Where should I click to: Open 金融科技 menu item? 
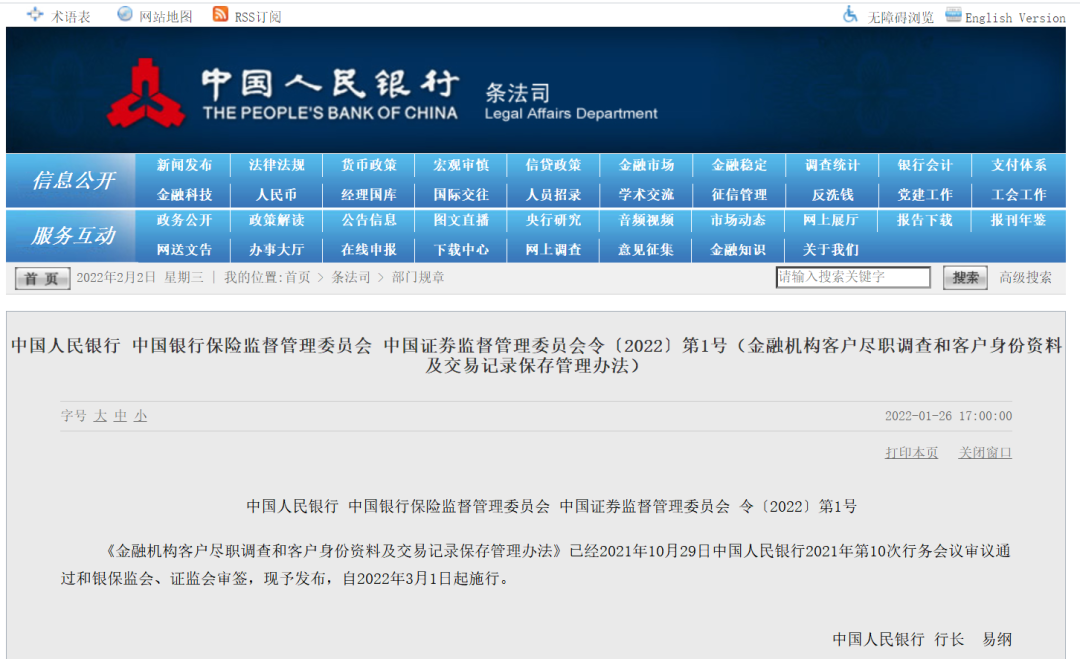184,195
